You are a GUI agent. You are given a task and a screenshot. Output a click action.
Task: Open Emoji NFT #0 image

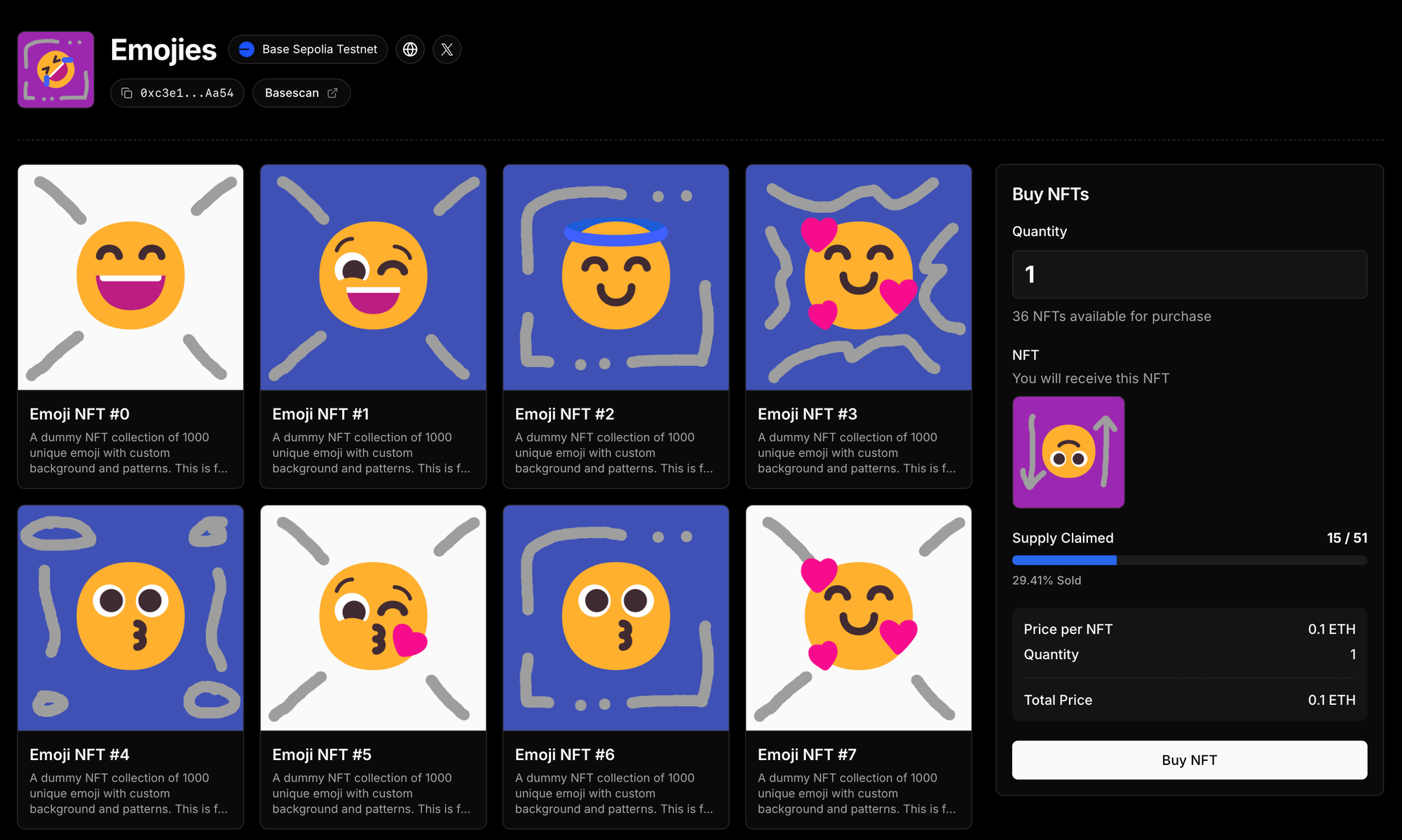point(130,277)
